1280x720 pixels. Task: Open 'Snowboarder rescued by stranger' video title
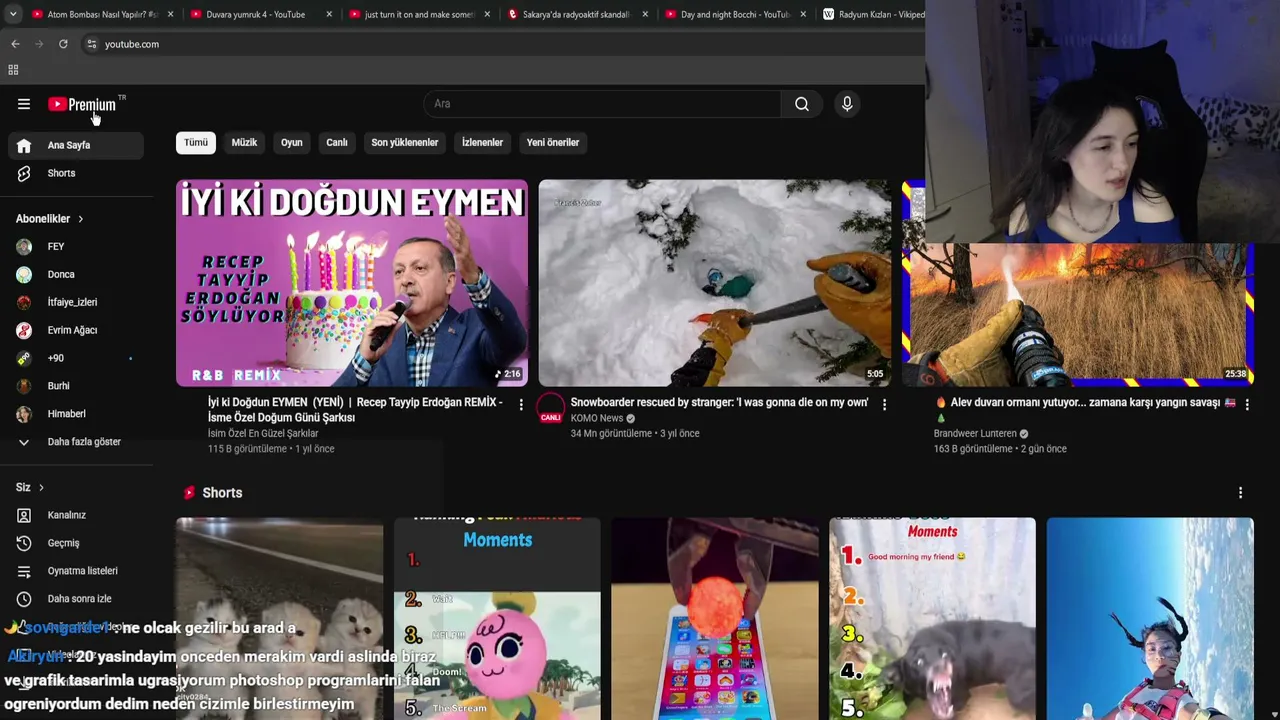click(x=719, y=403)
